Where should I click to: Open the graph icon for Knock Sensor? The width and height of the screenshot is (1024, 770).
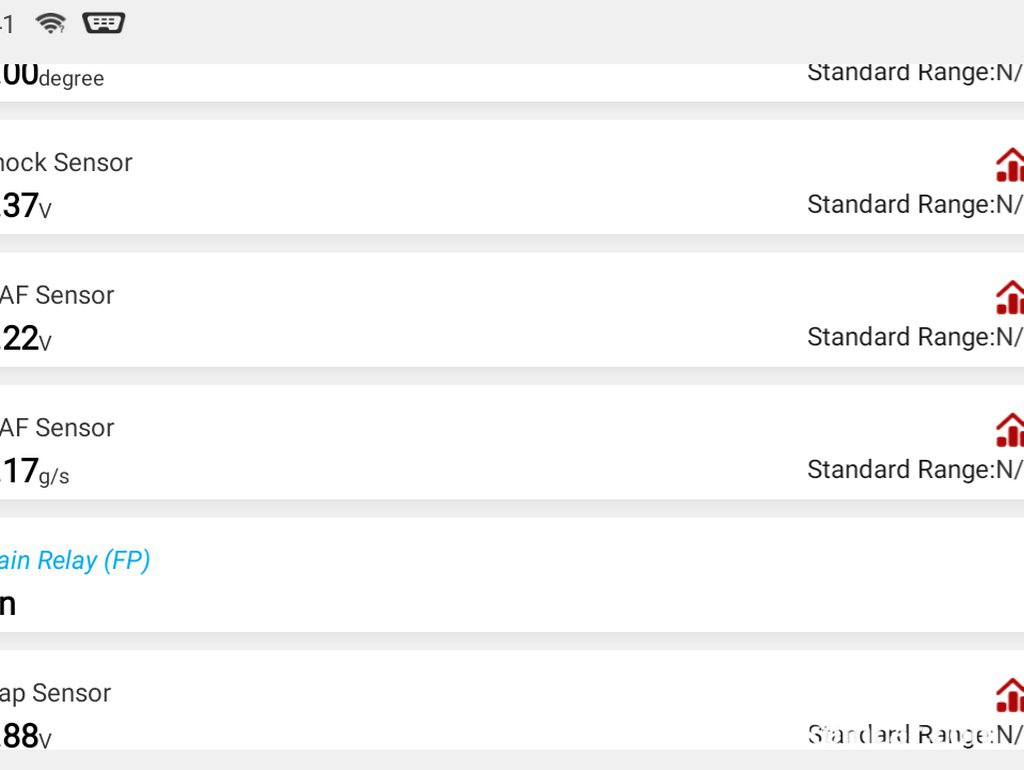pos(1010,165)
